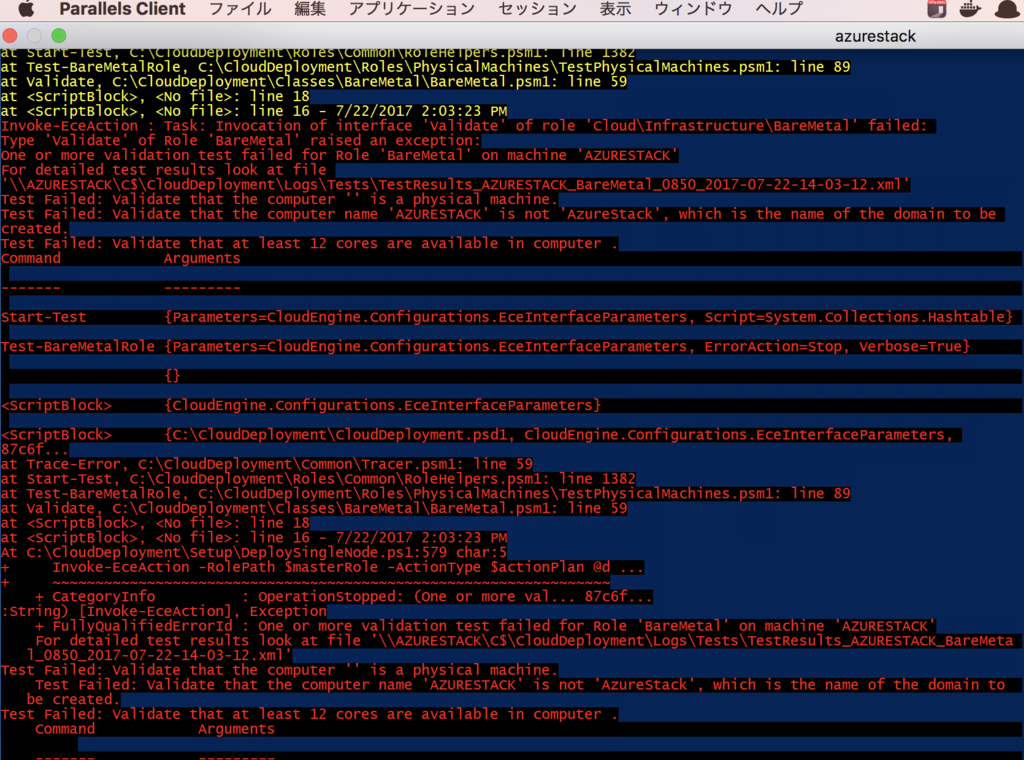Click the hat icon in menu bar

(1005, 9)
